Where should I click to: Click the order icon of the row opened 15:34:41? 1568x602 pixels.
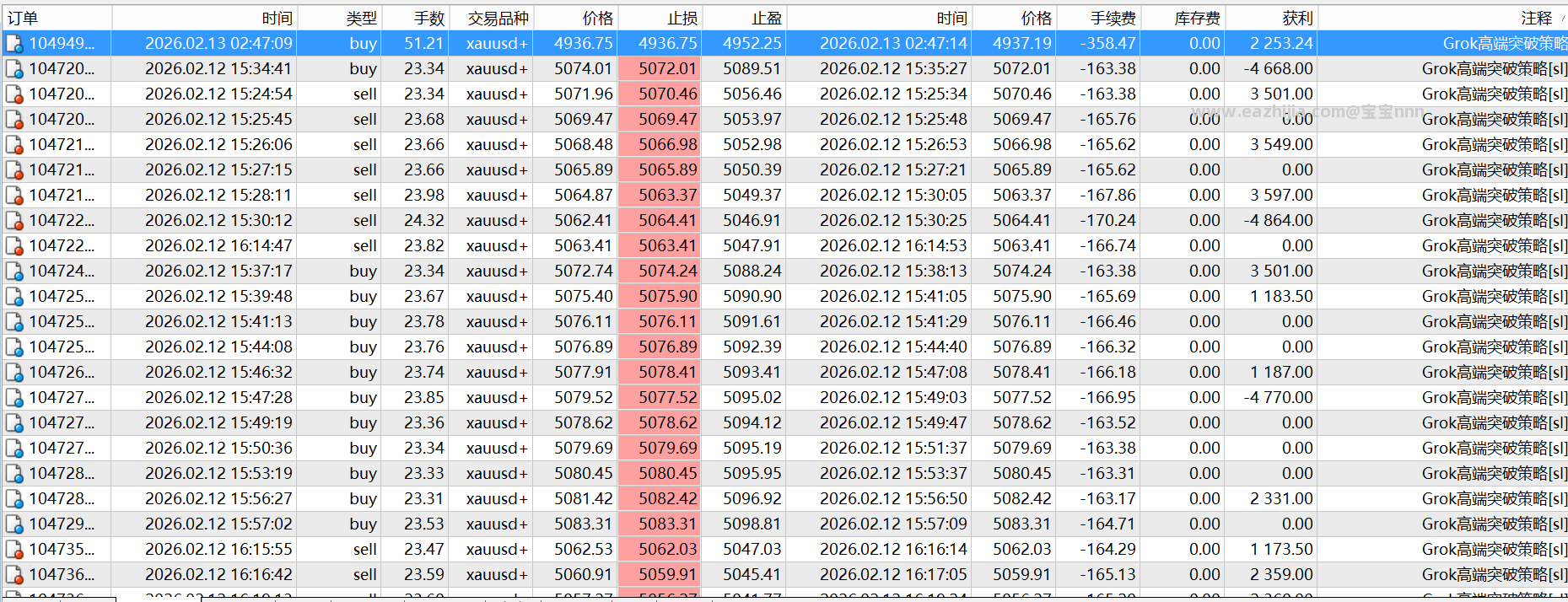click(x=14, y=69)
